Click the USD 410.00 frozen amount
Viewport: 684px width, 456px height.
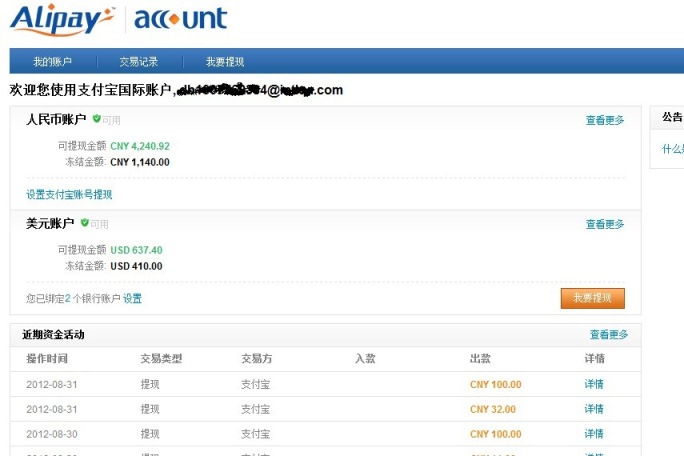(136, 266)
